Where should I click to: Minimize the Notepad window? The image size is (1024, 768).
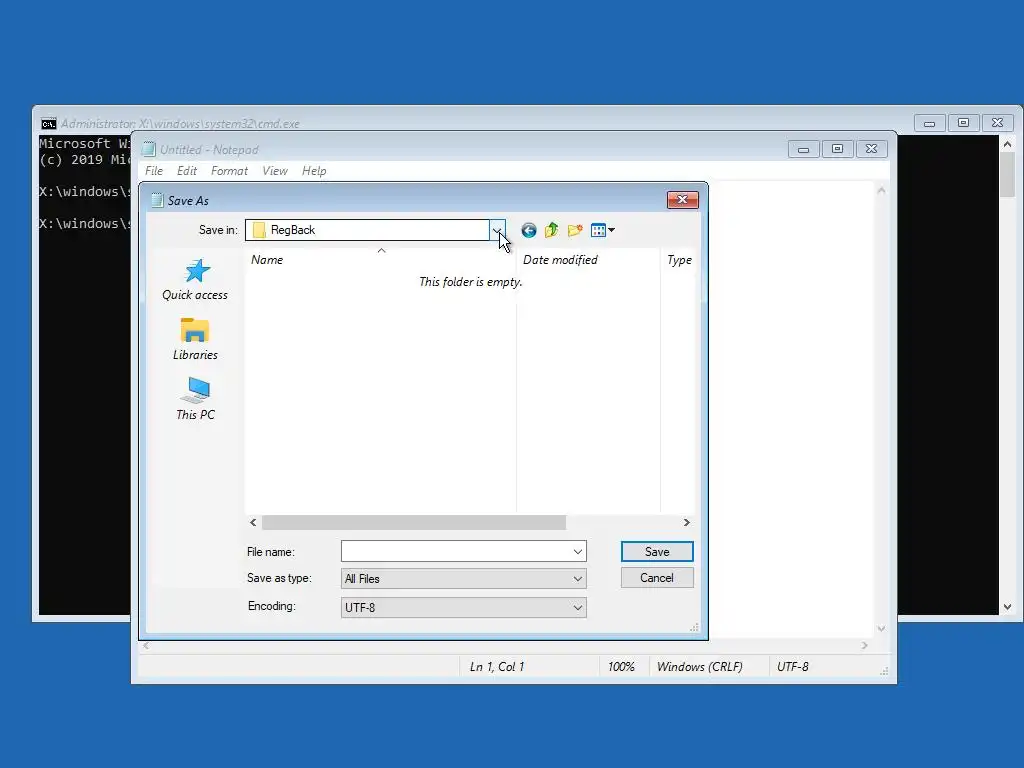804,150
